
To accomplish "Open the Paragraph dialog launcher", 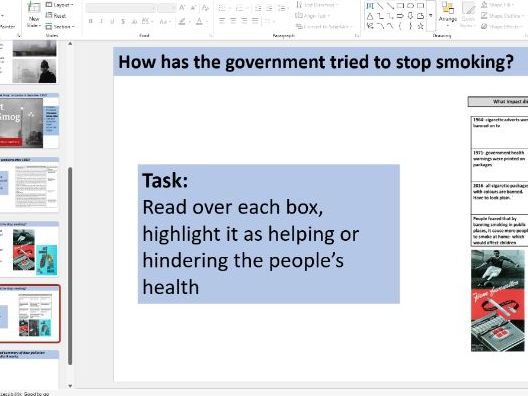I will (x=357, y=35).
